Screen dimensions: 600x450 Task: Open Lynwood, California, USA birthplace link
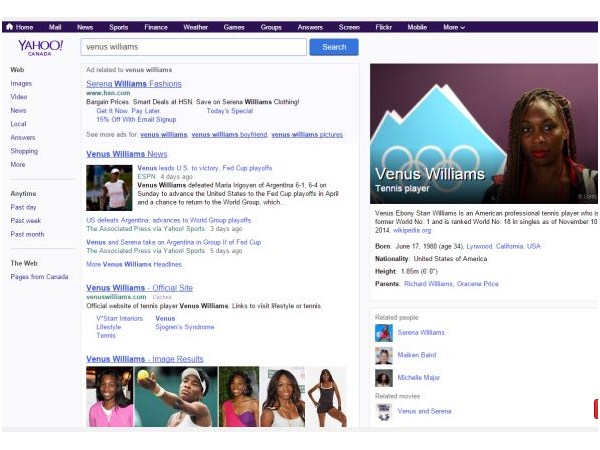(x=503, y=246)
